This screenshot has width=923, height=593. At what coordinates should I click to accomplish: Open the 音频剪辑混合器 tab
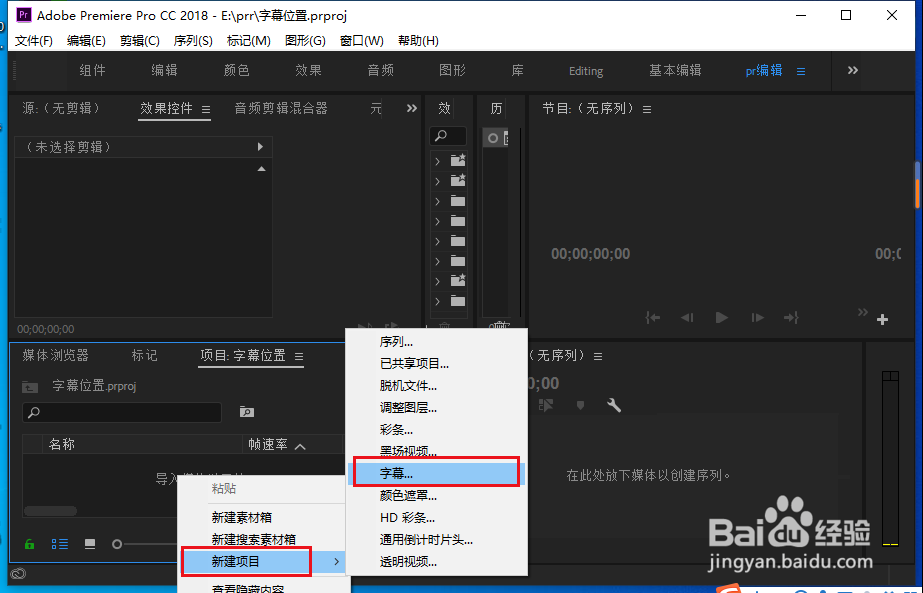tap(281, 108)
